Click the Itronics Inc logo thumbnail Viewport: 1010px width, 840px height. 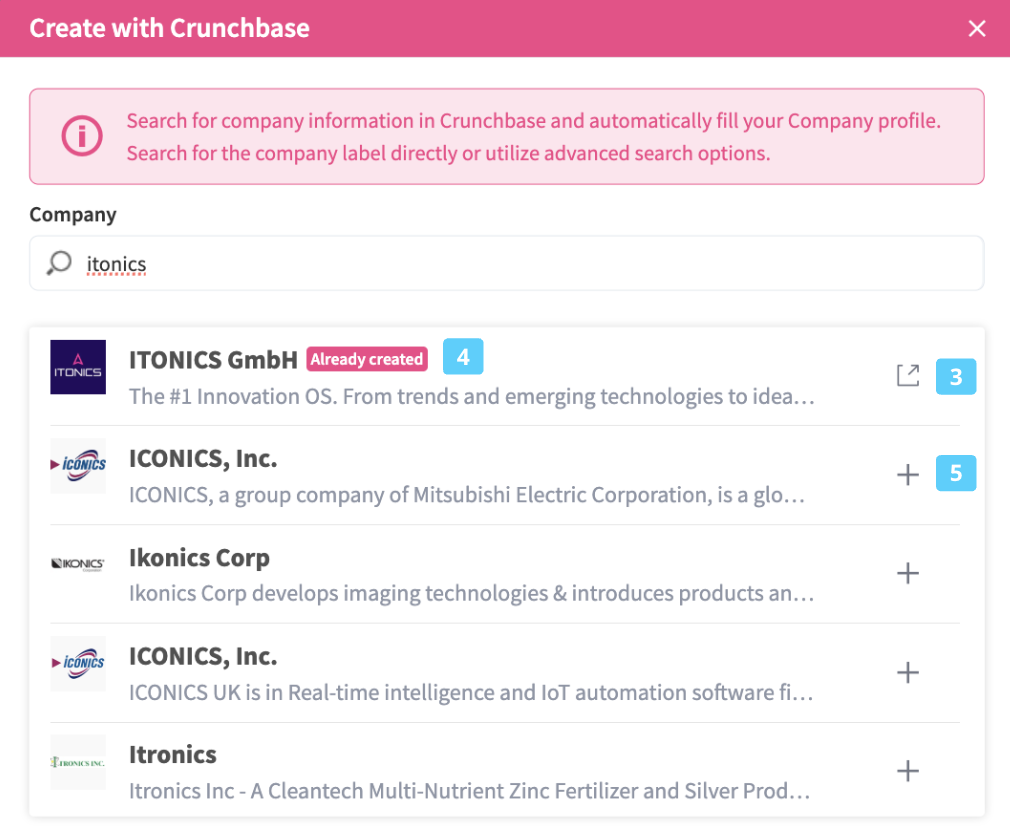pyautogui.click(x=78, y=762)
